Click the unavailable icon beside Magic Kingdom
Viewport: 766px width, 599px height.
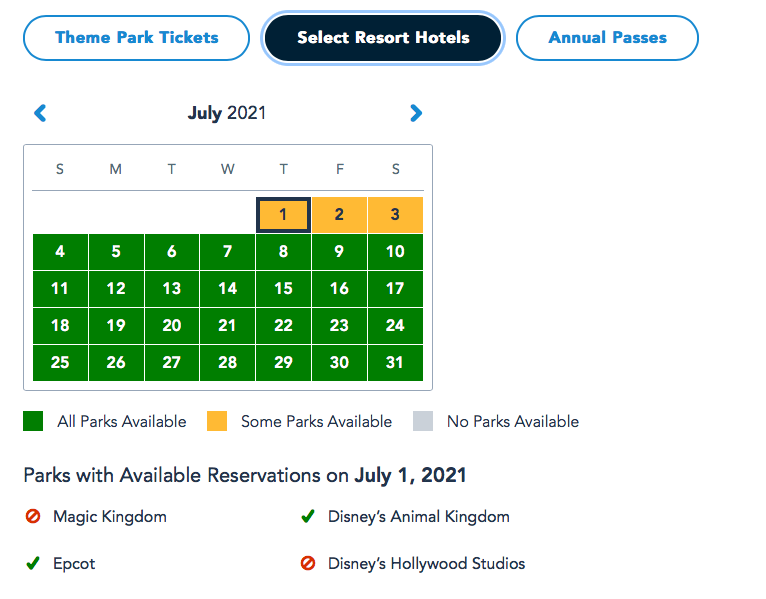pos(32,517)
